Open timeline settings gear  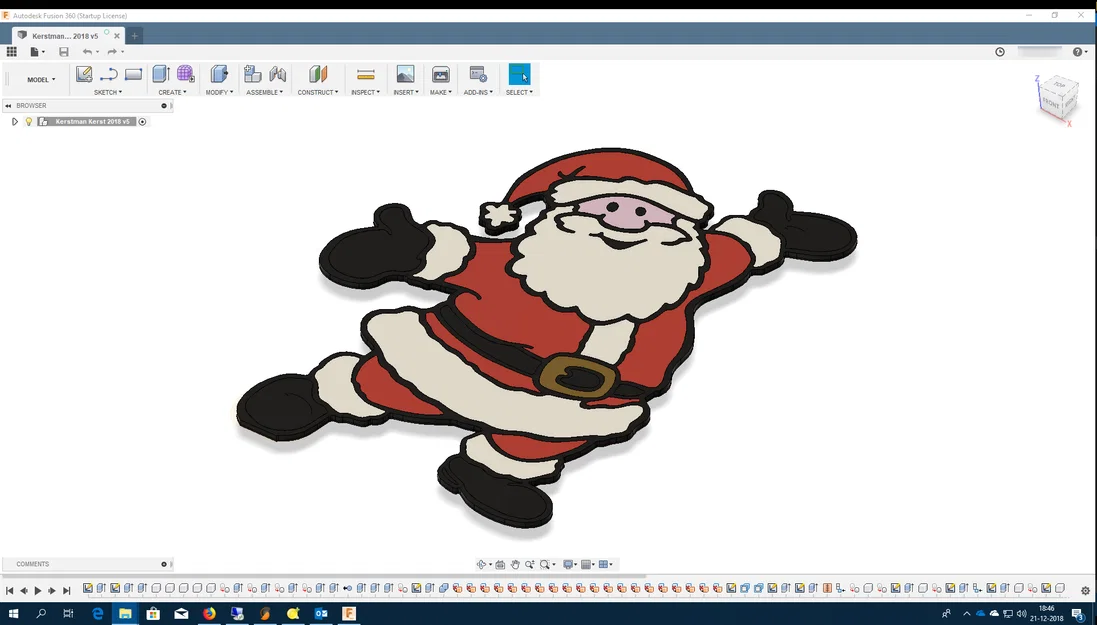(1085, 591)
